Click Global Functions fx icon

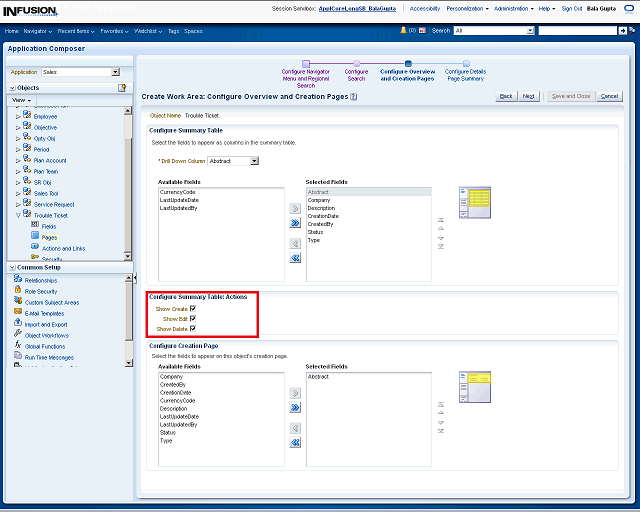tap(18, 346)
